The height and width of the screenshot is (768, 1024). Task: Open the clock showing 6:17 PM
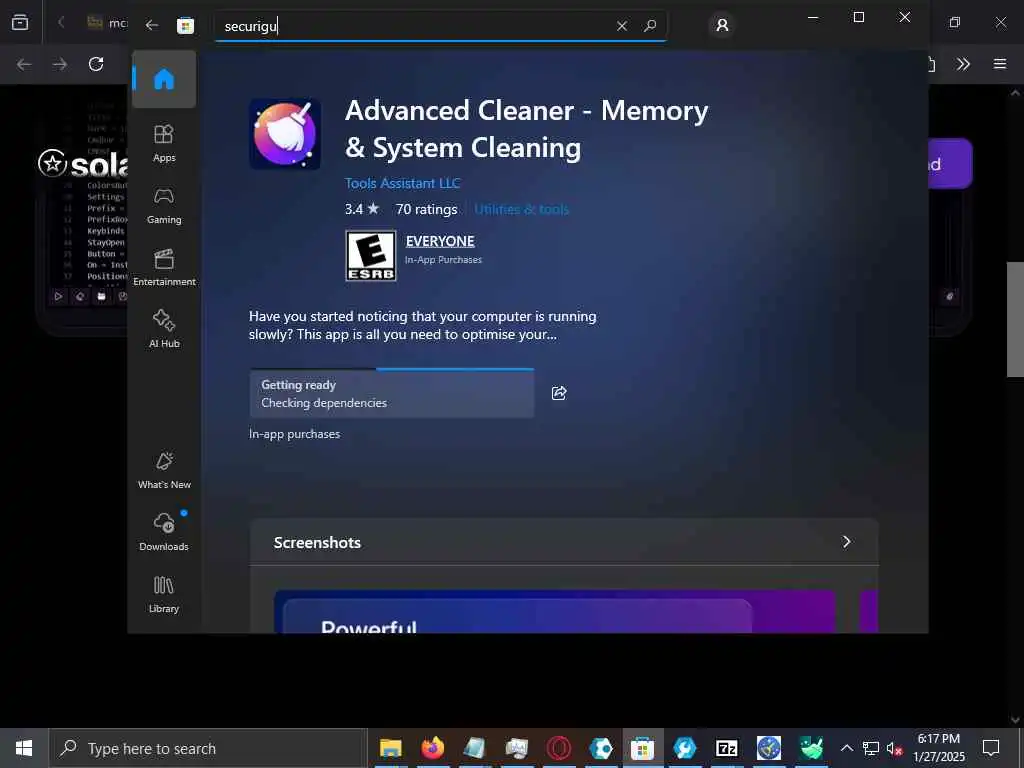pos(939,748)
